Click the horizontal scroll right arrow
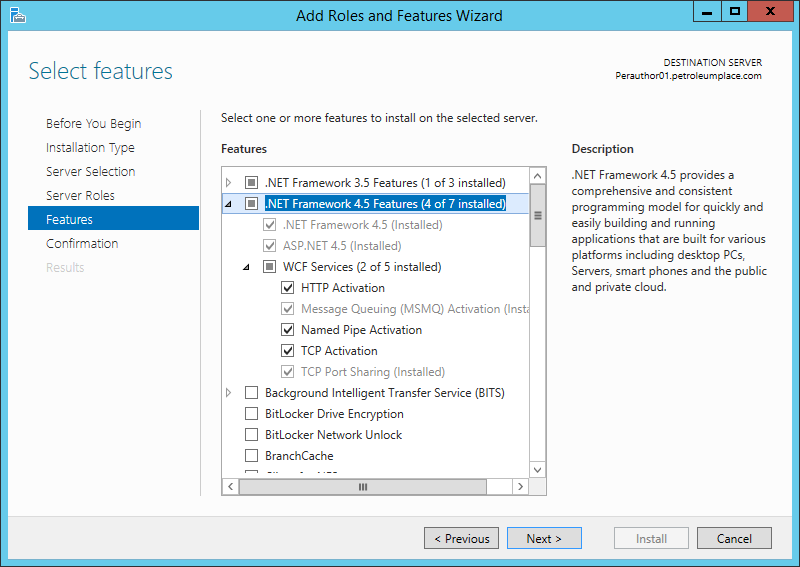This screenshot has height=567, width=800. [x=520, y=486]
